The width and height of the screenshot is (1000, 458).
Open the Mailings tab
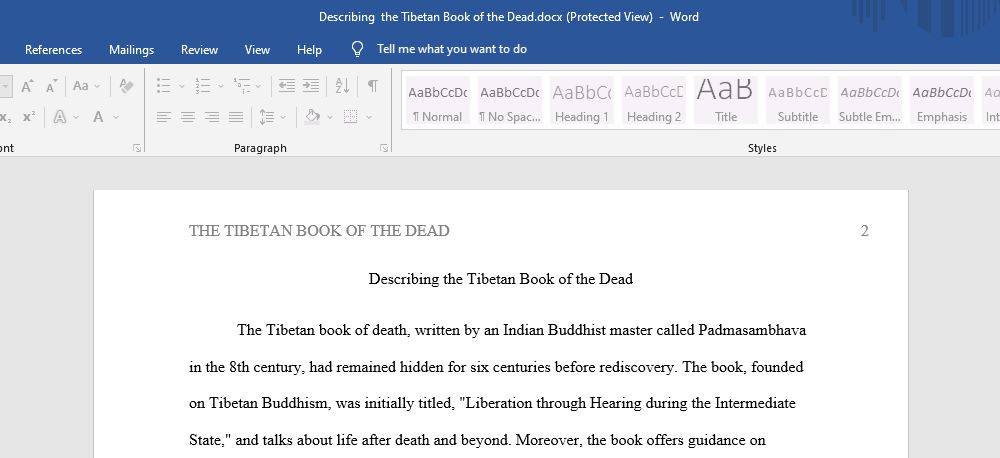pyautogui.click(x=131, y=49)
